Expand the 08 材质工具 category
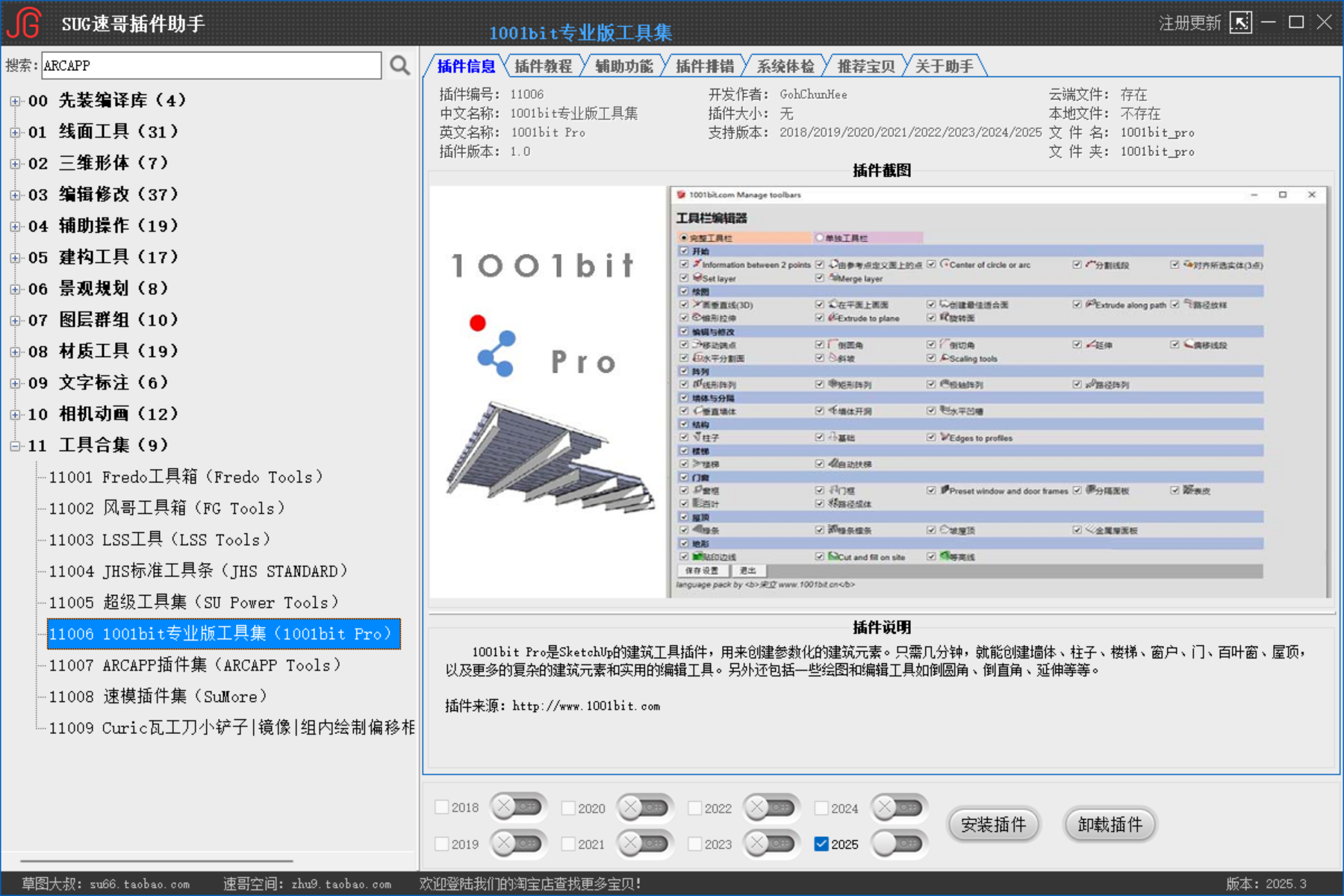Viewport: 1344px width, 896px height. [15, 352]
